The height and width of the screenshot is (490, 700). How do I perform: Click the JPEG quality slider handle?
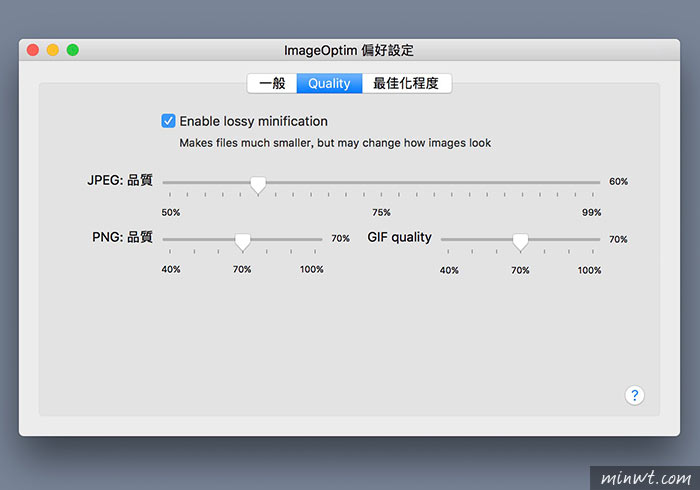pos(258,184)
